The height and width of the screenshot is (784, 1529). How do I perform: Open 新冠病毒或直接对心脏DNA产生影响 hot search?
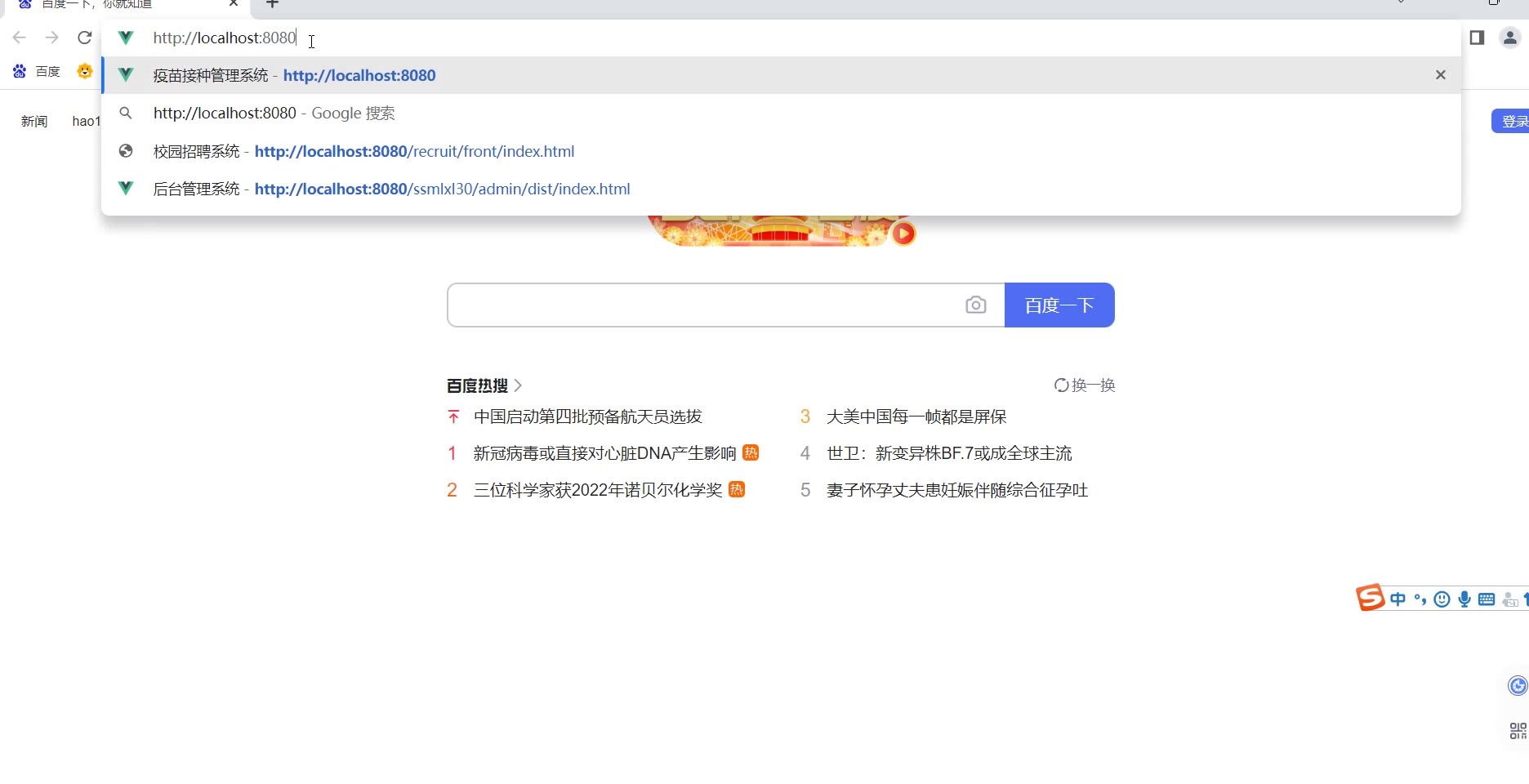pyautogui.click(x=605, y=453)
